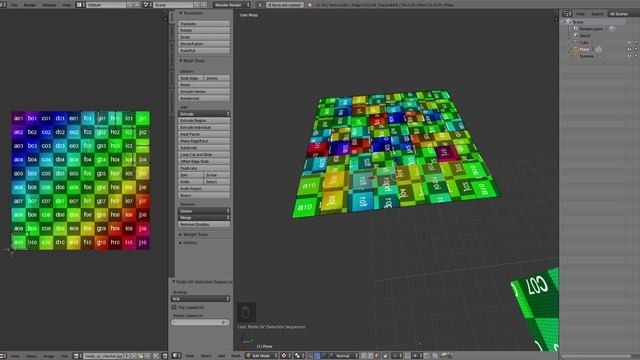The height and width of the screenshot is (360, 640).
Task: Click the UV checker image in UV editor
Action: point(81,180)
